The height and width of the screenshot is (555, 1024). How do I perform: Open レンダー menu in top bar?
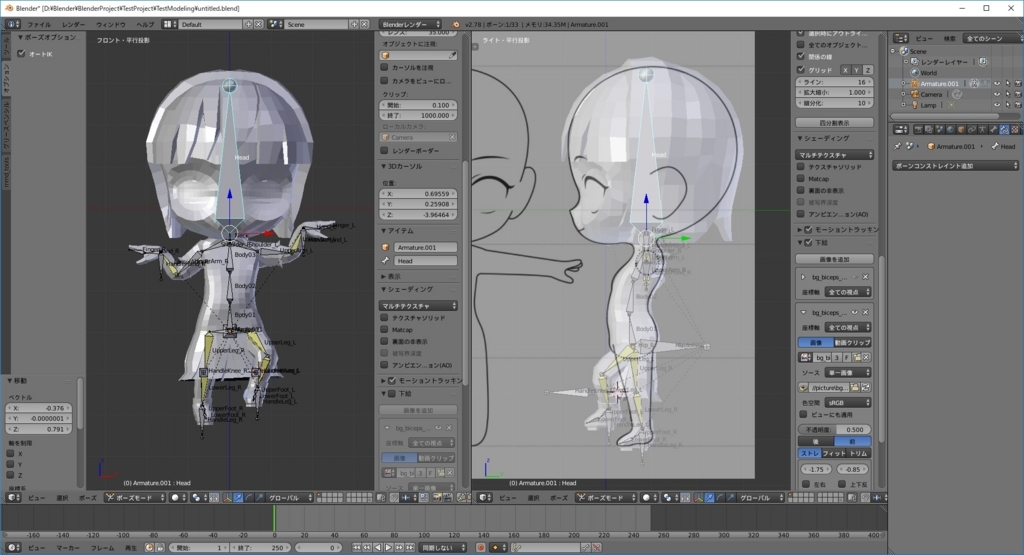click(73, 24)
